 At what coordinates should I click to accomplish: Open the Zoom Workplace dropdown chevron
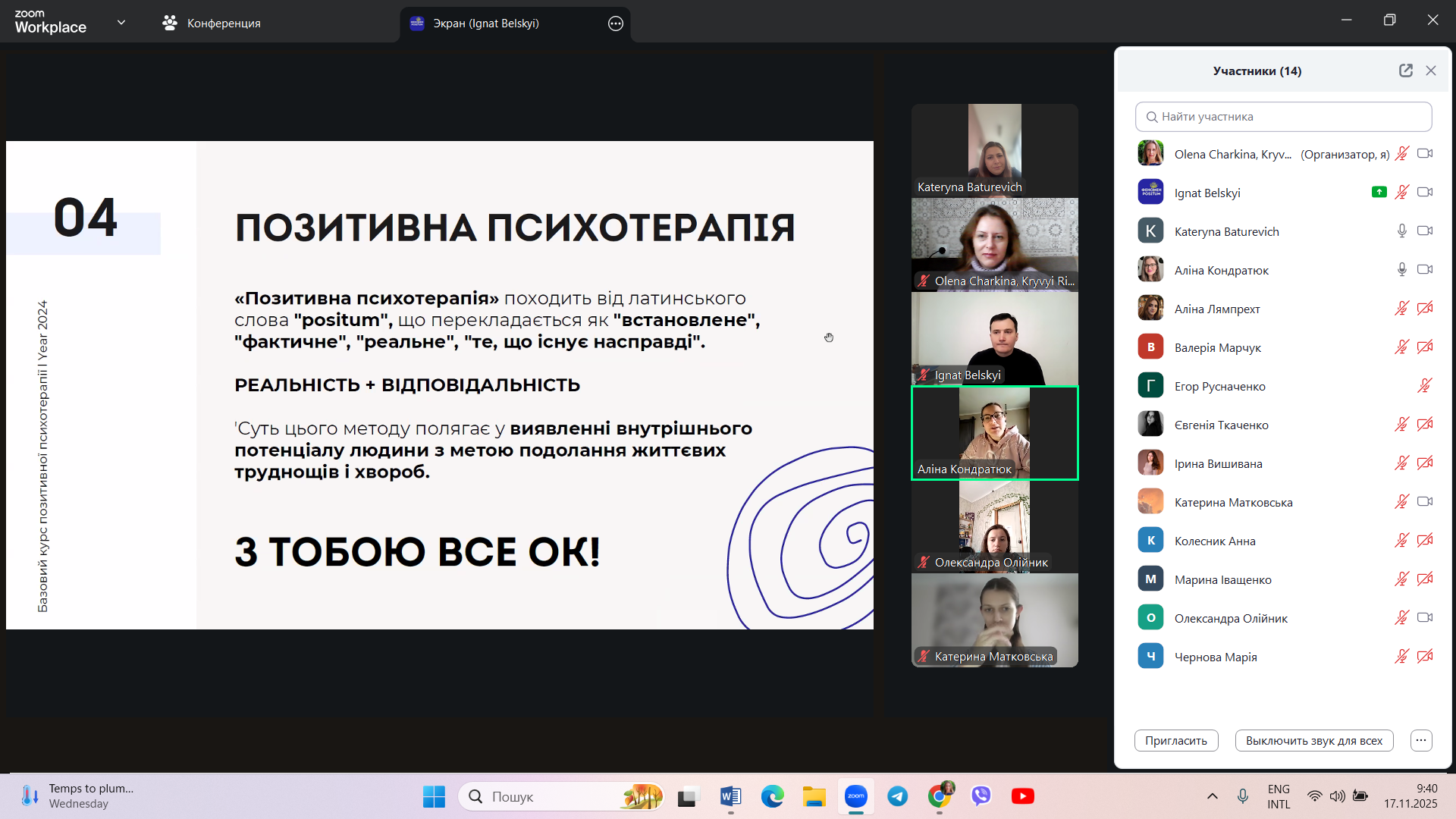[121, 23]
